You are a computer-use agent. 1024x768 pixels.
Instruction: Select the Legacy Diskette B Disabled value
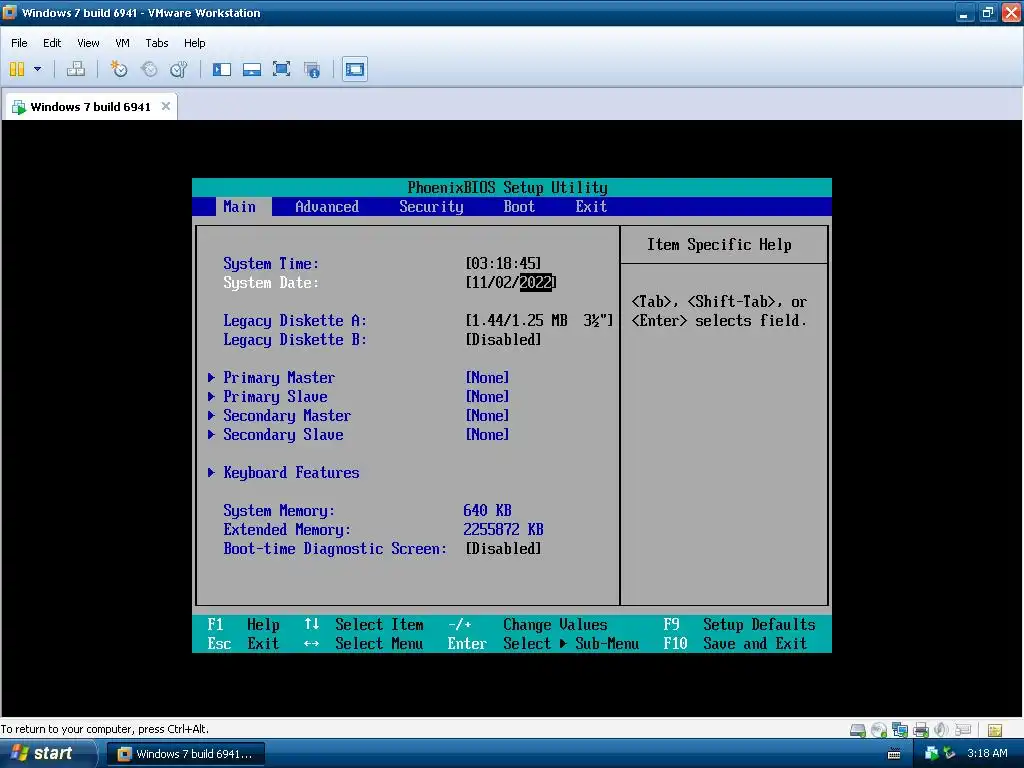(x=504, y=340)
